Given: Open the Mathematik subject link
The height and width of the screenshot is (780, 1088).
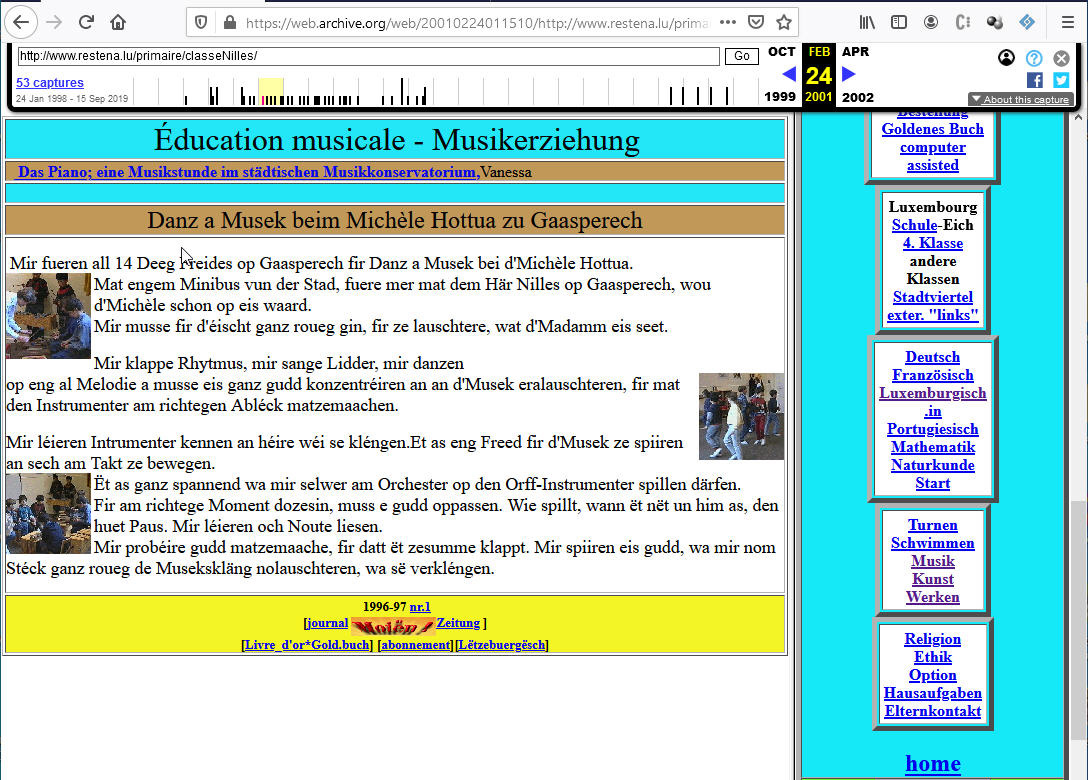Looking at the screenshot, I should [933, 447].
